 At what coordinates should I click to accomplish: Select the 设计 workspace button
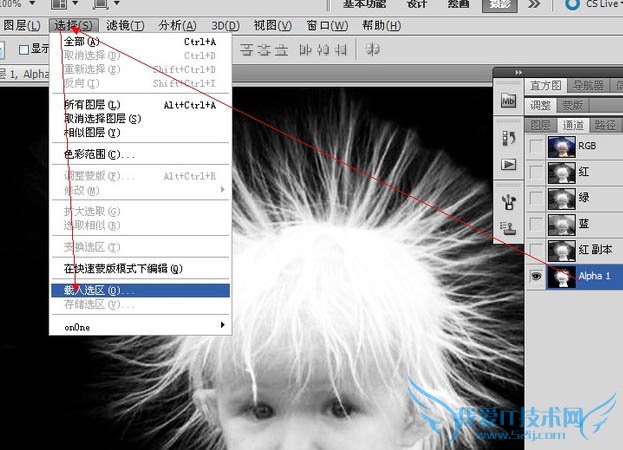click(417, 4)
